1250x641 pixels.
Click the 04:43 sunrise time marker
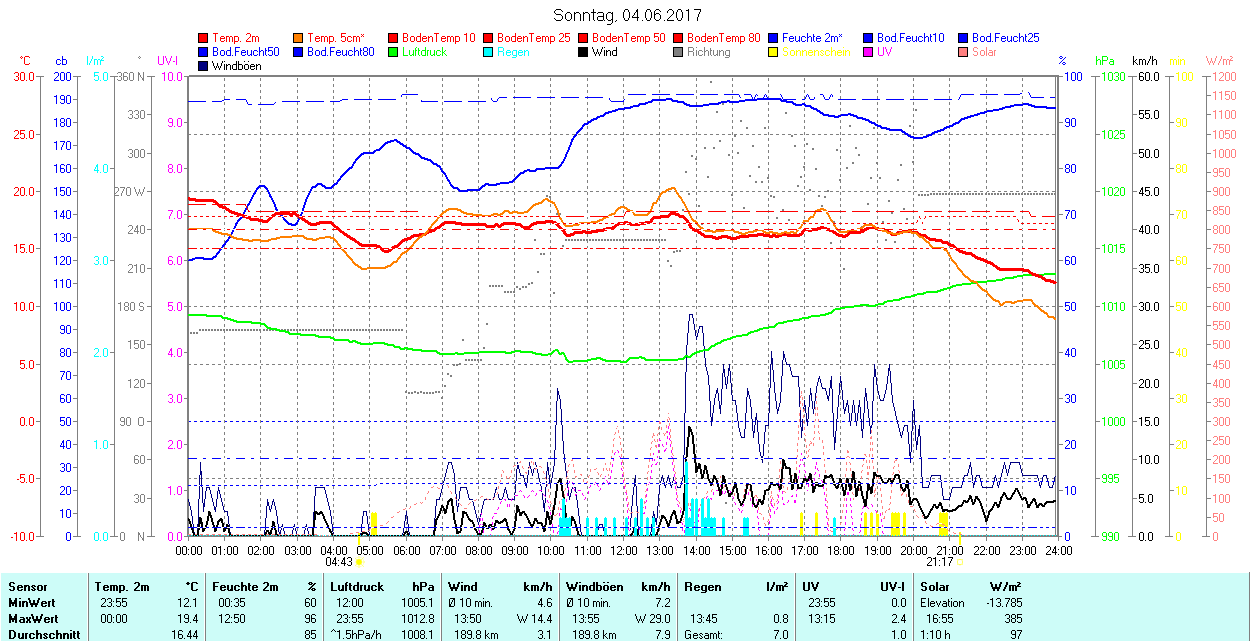(x=339, y=561)
